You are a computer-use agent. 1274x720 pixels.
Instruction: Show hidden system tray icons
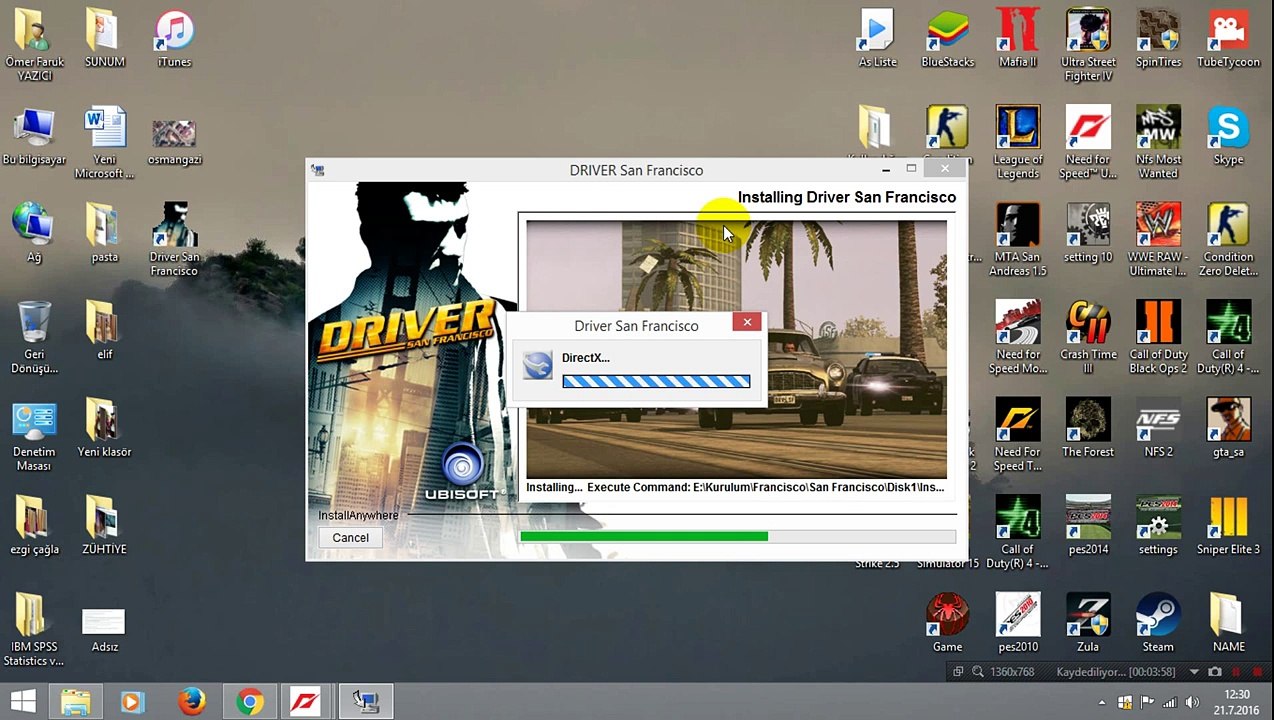pos(1103,703)
